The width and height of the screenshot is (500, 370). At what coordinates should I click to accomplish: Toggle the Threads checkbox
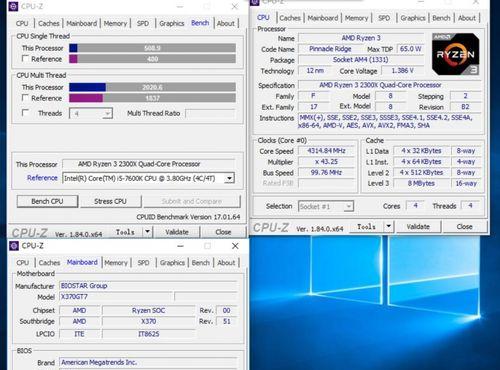point(25,113)
